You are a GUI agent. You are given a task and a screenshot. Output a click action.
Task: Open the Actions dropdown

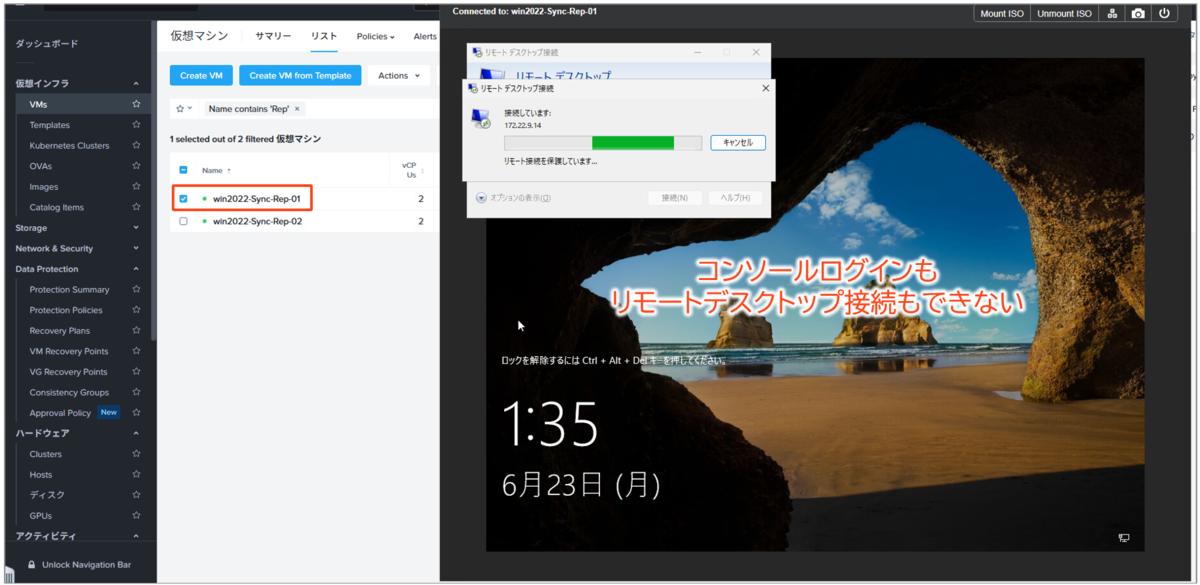point(398,76)
